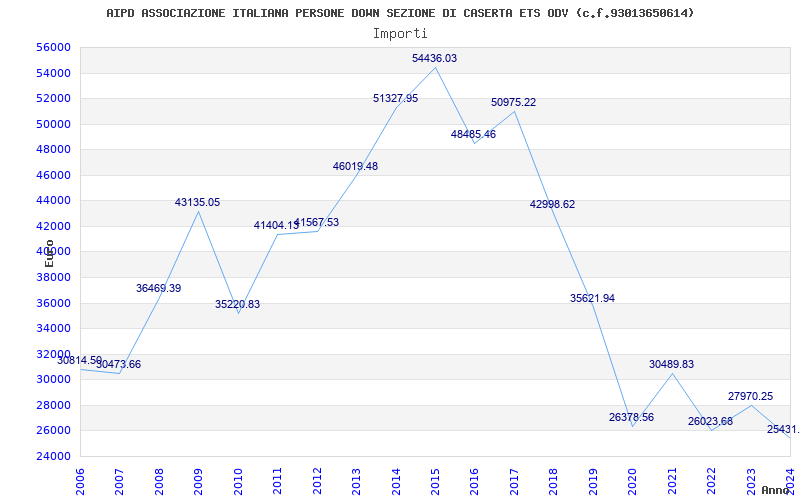Click the 38000 y-axis tick label
The image size is (800, 500).
(53, 277)
